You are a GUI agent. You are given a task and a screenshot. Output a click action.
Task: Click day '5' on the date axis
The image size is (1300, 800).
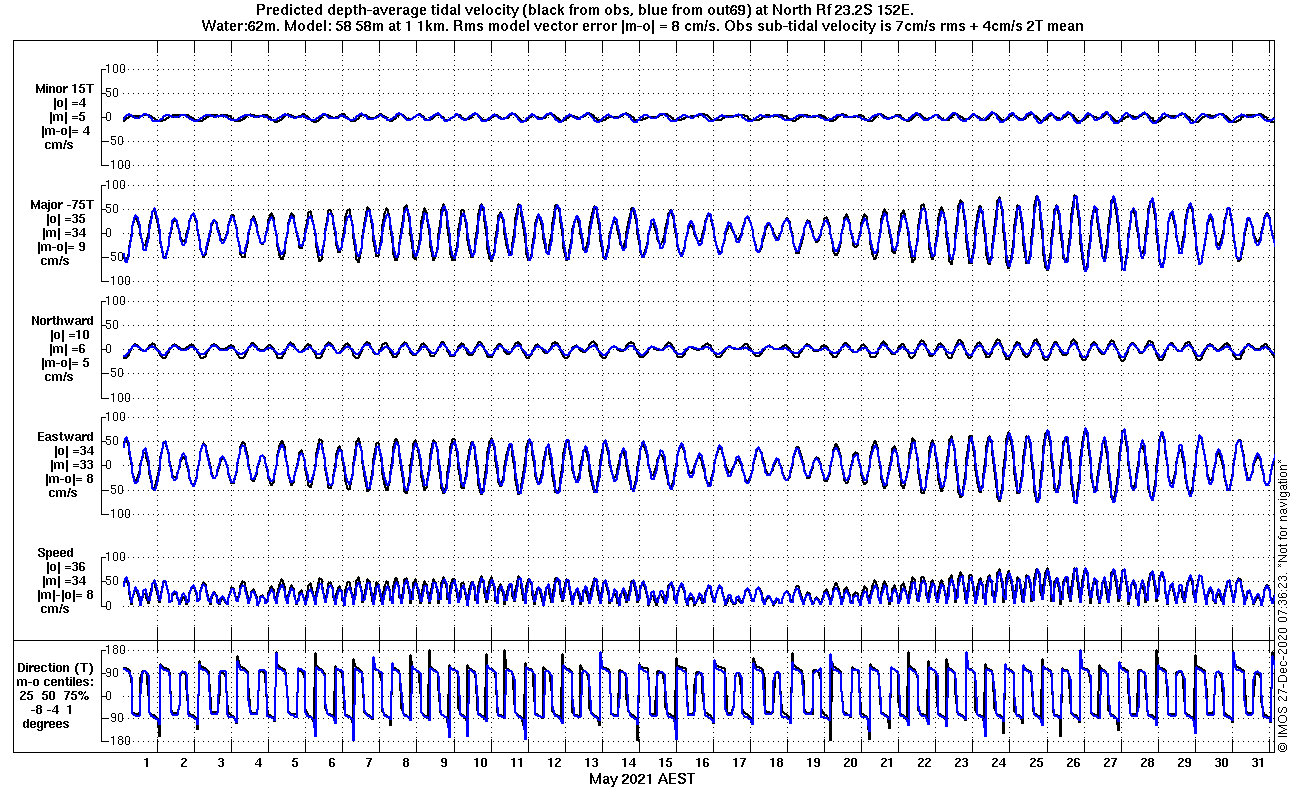tap(295, 763)
